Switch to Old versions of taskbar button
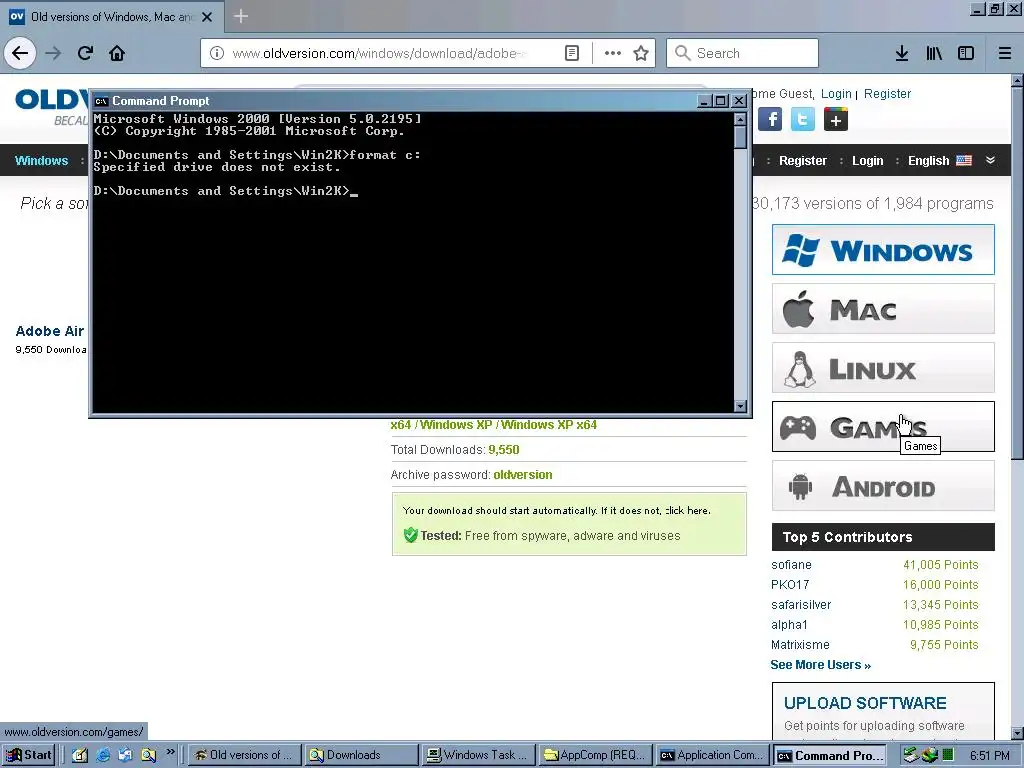 pos(245,755)
